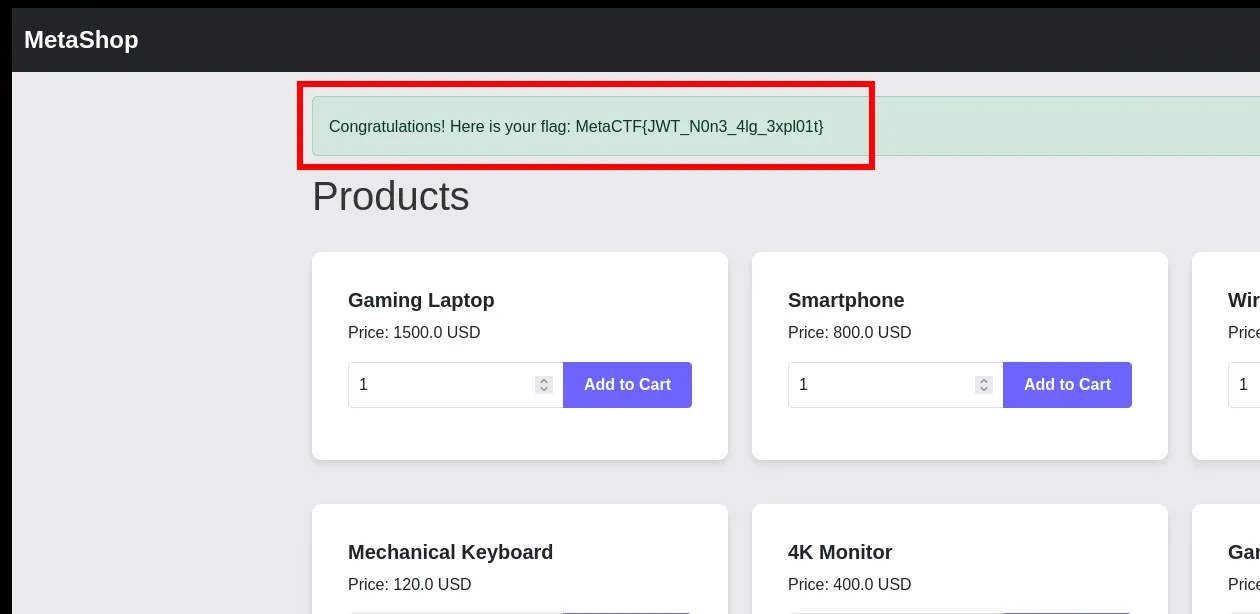
Task: Click the Mechanical Keyboard price 120.0 USD
Action: (410, 584)
